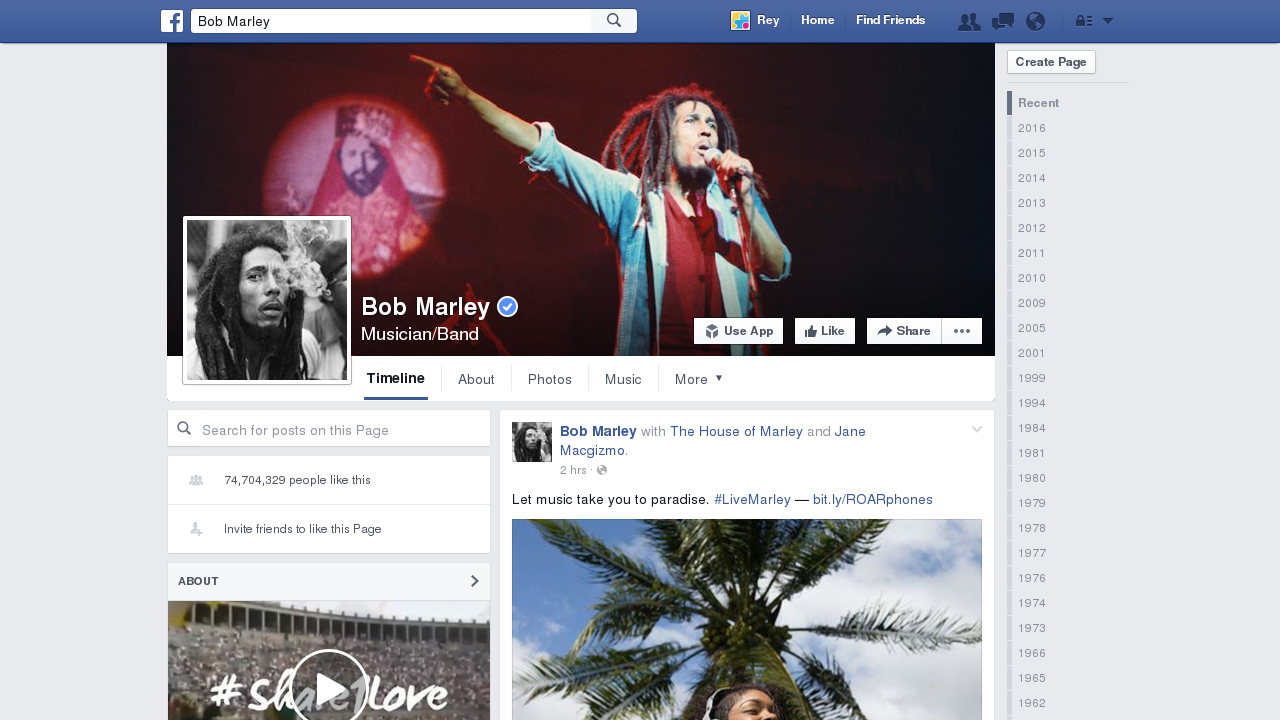
Task: Jump to Recent in timeline
Action: pos(1038,103)
